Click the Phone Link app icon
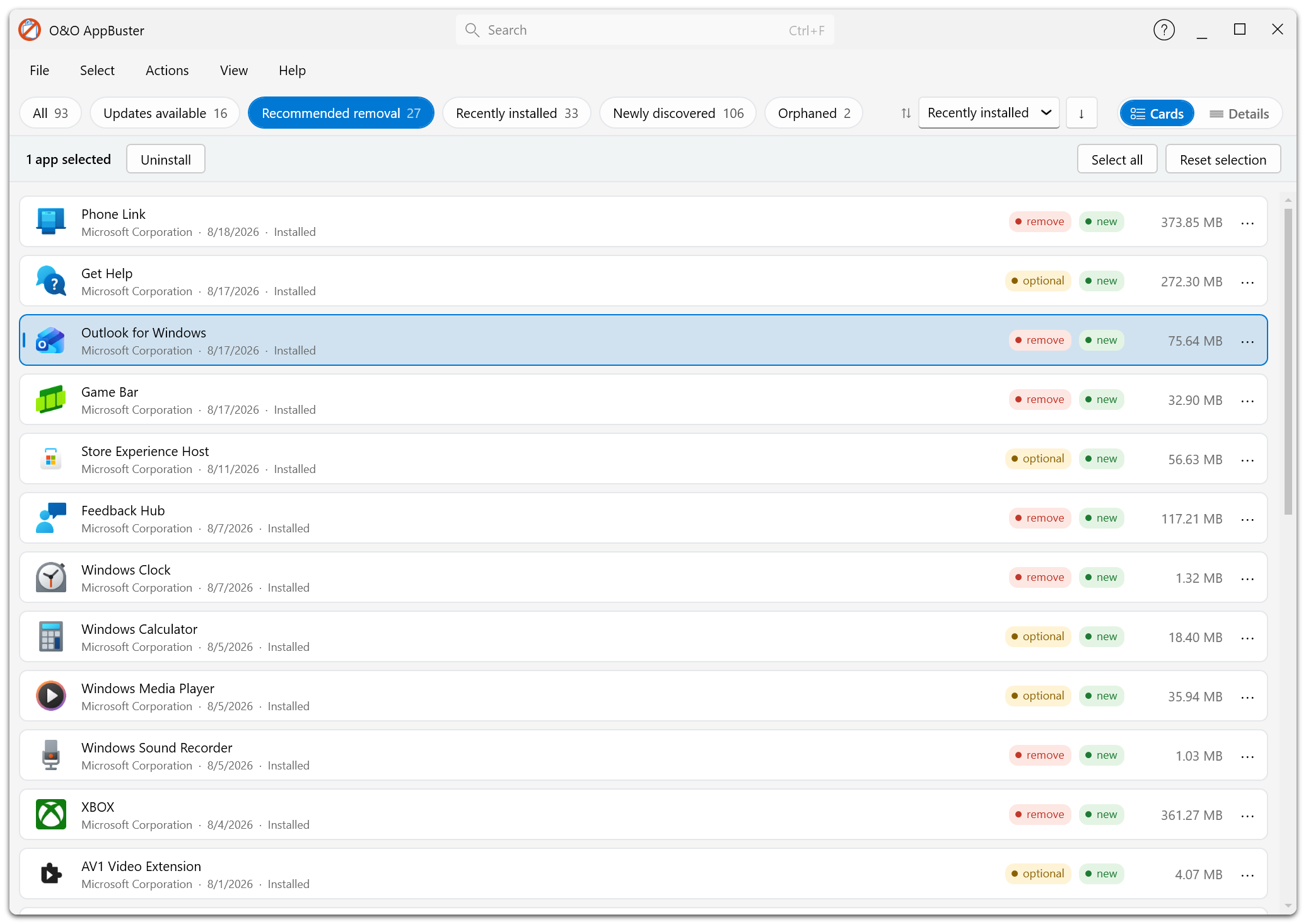Image resolution: width=1306 pixels, height=924 pixels. click(x=50, y=221)
